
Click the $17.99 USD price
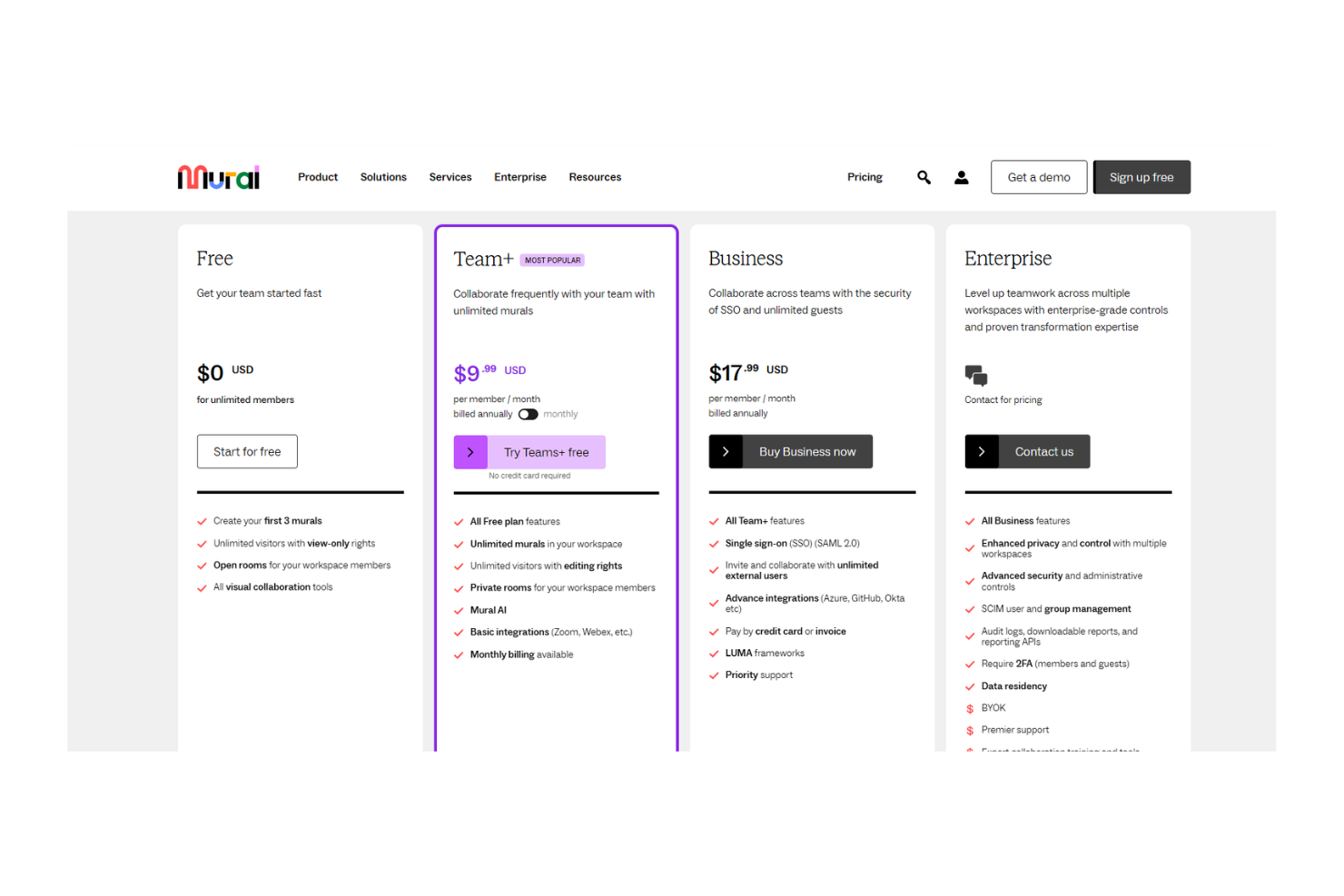[x=748, y=371]
